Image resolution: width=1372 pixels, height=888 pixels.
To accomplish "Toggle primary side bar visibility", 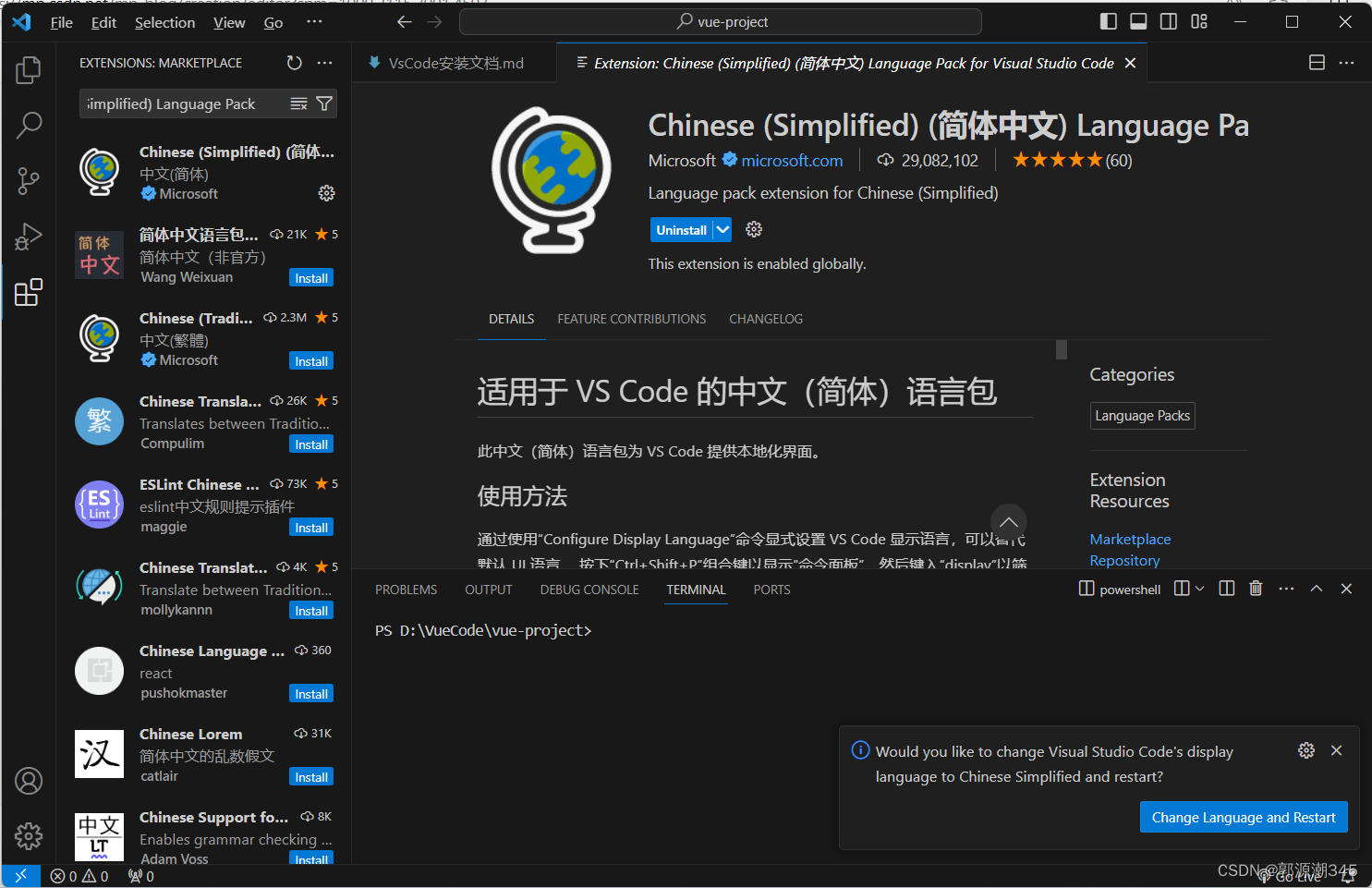I will (1109, 21).
